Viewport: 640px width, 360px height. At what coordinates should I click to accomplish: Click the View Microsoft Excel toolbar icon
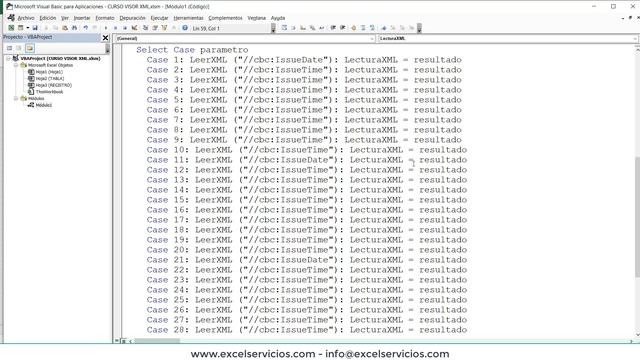click(11, 28)
